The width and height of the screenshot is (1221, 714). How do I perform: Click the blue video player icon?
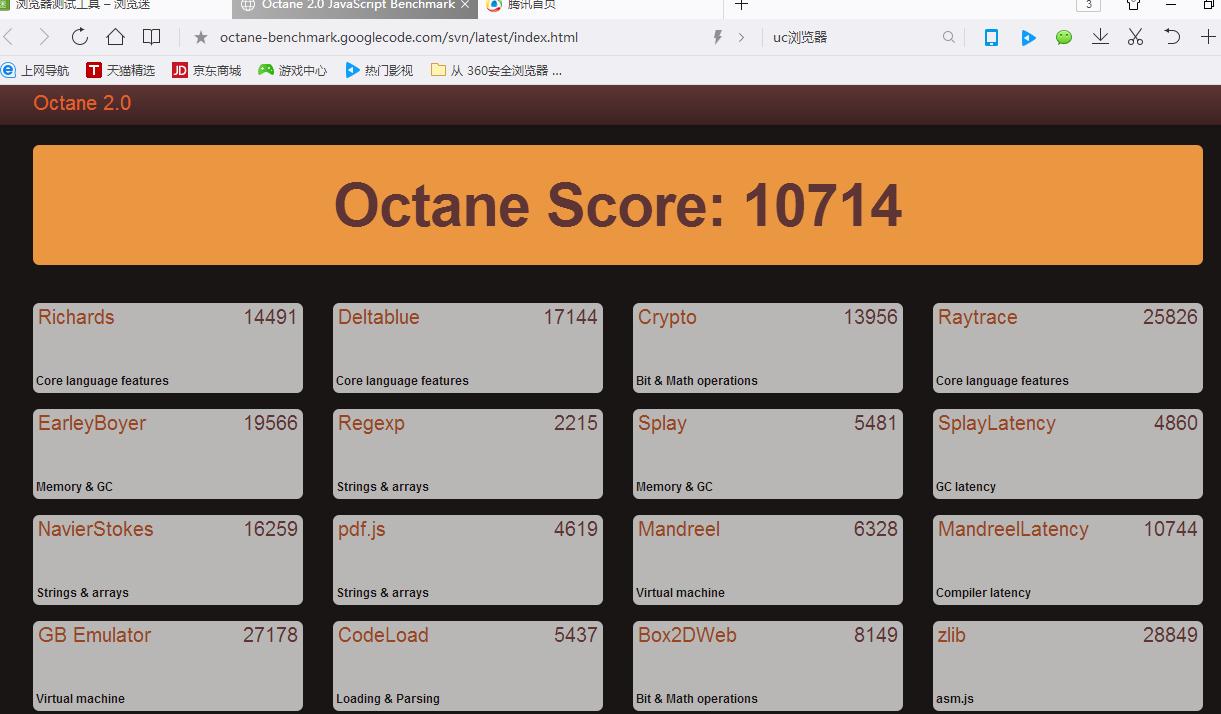1028,37
